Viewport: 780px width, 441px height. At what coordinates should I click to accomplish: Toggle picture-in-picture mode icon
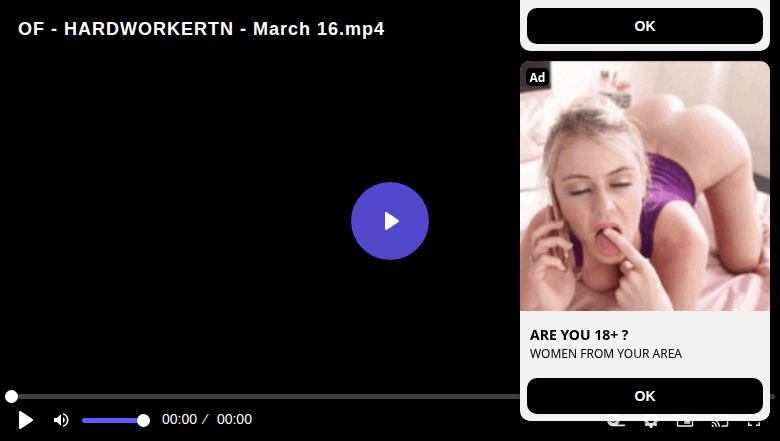tap(685, 423)
